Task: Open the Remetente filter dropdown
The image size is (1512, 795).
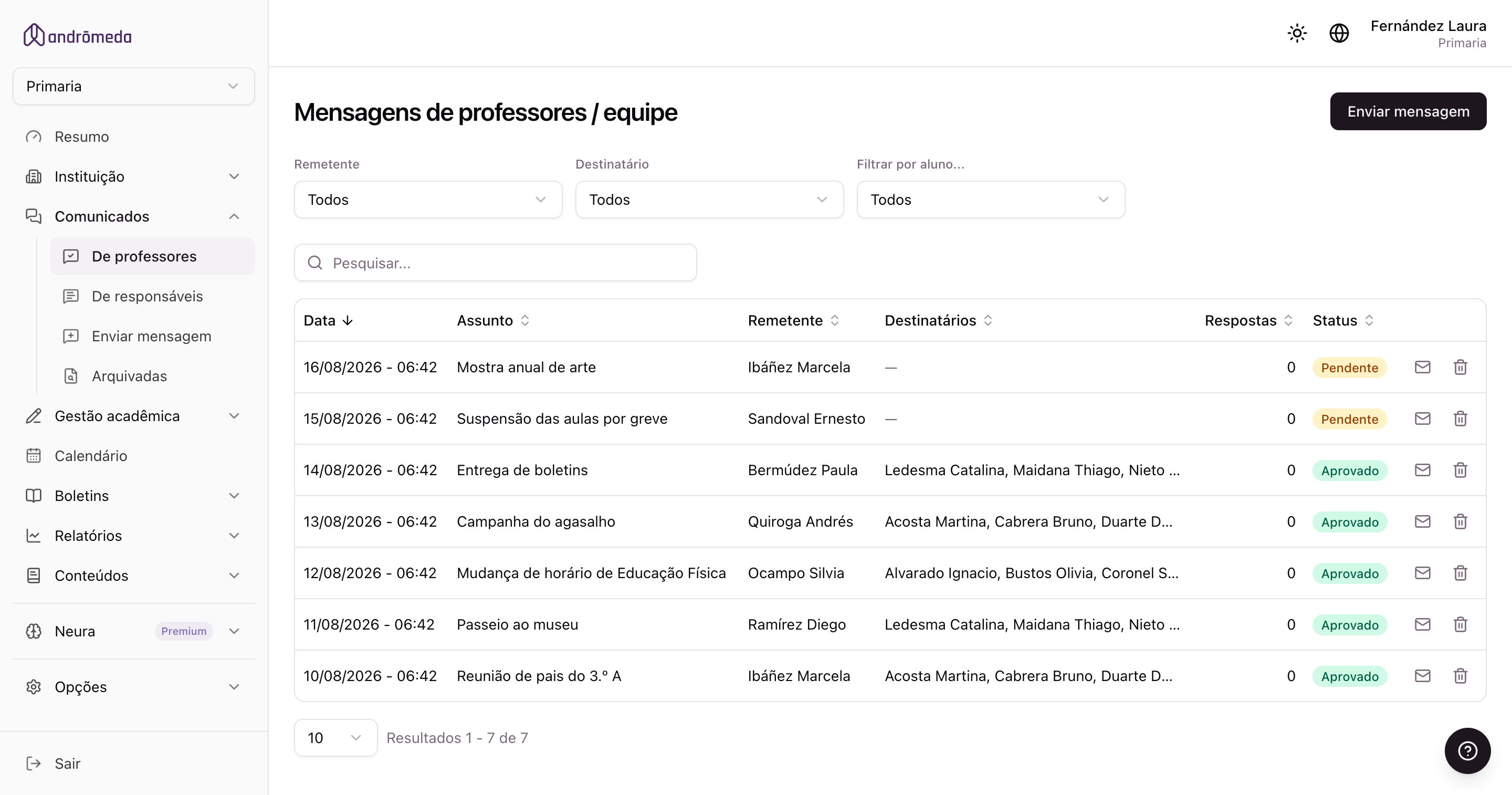Action: 428,200
